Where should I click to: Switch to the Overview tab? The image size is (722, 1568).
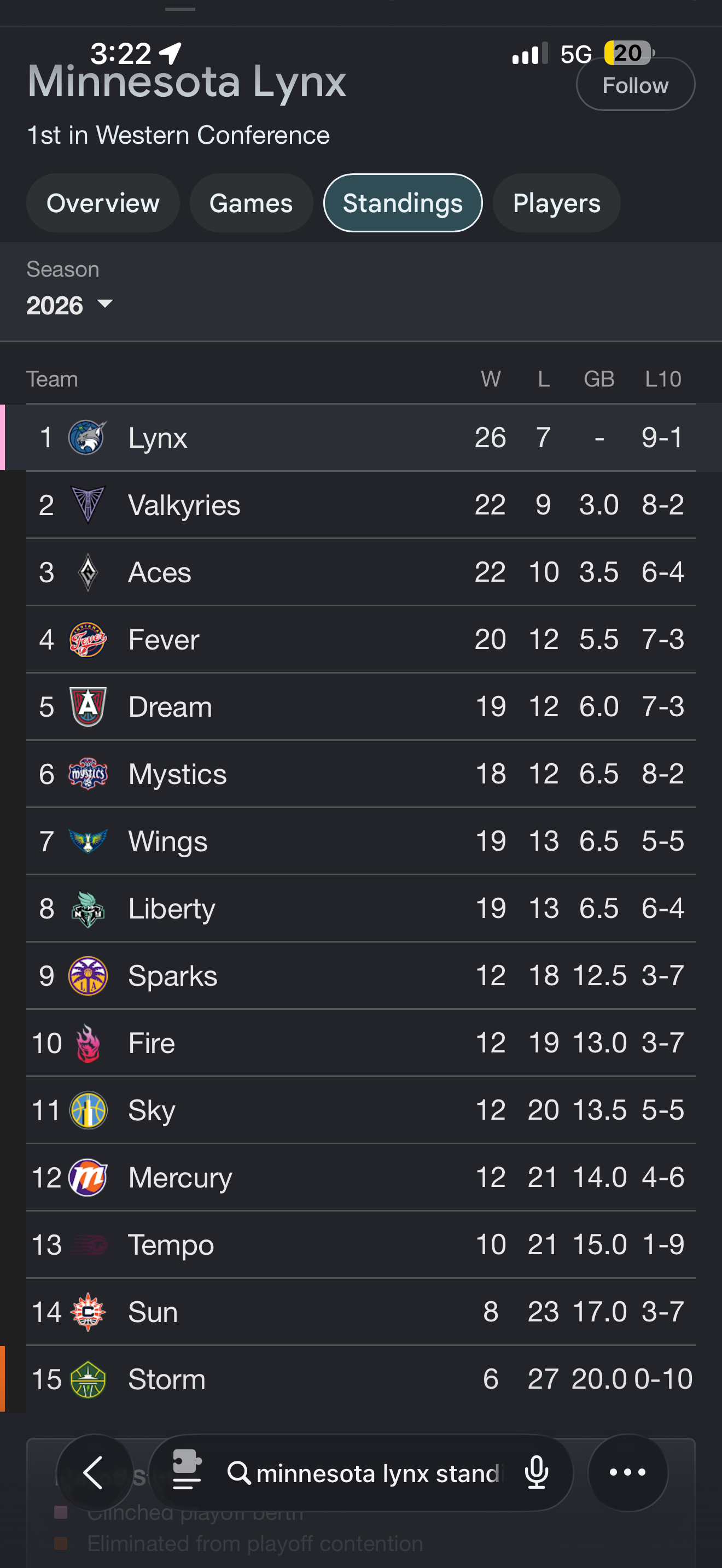103,203
